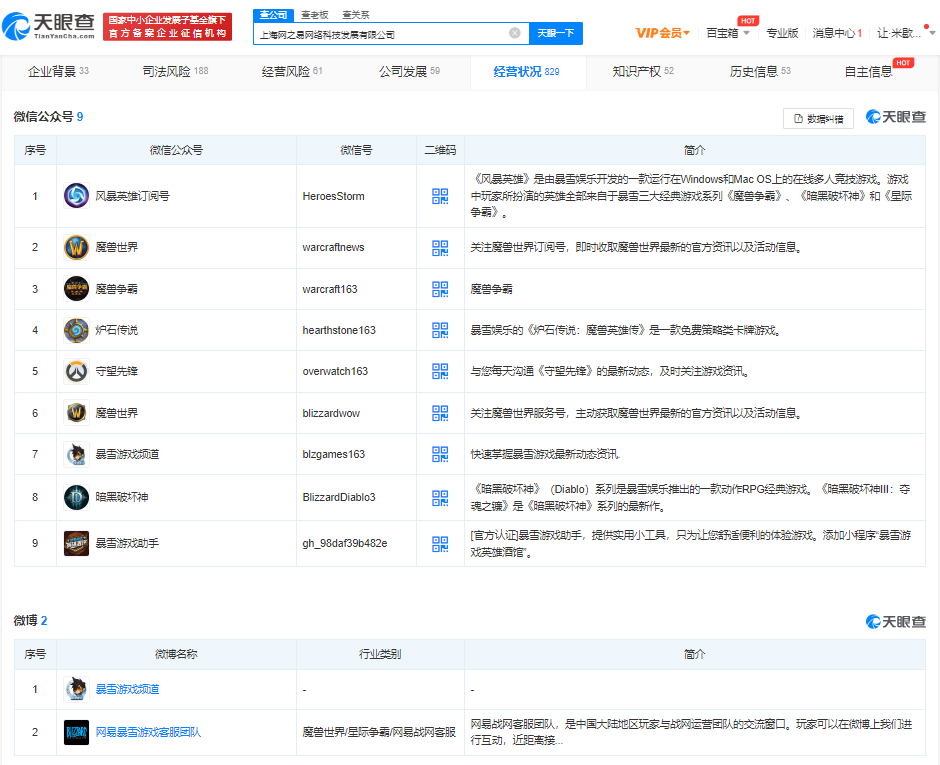Viewport: 940px width, 765px height.
Task: Open QR code for 炉石传说 account
Action: 440,330
